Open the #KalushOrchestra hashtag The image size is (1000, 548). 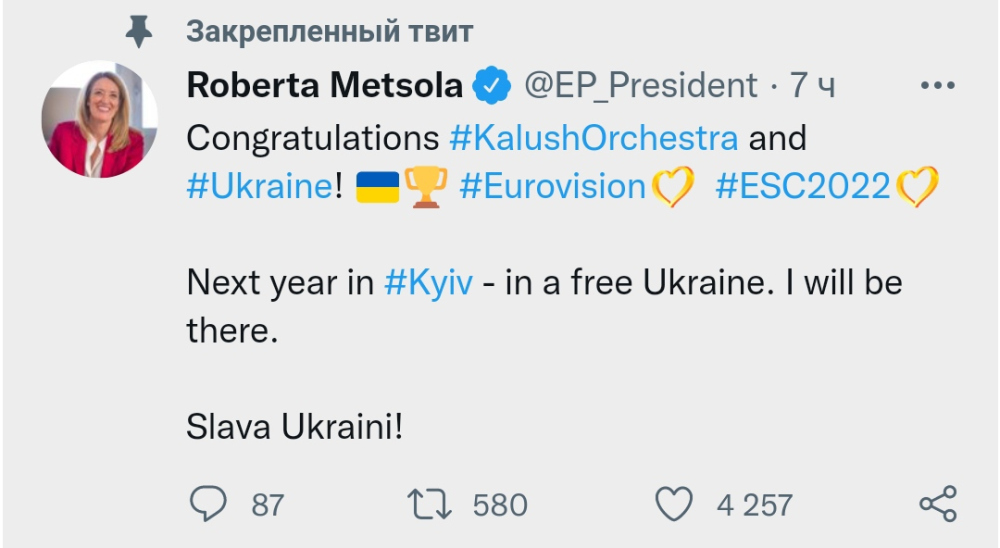(594, 137)
